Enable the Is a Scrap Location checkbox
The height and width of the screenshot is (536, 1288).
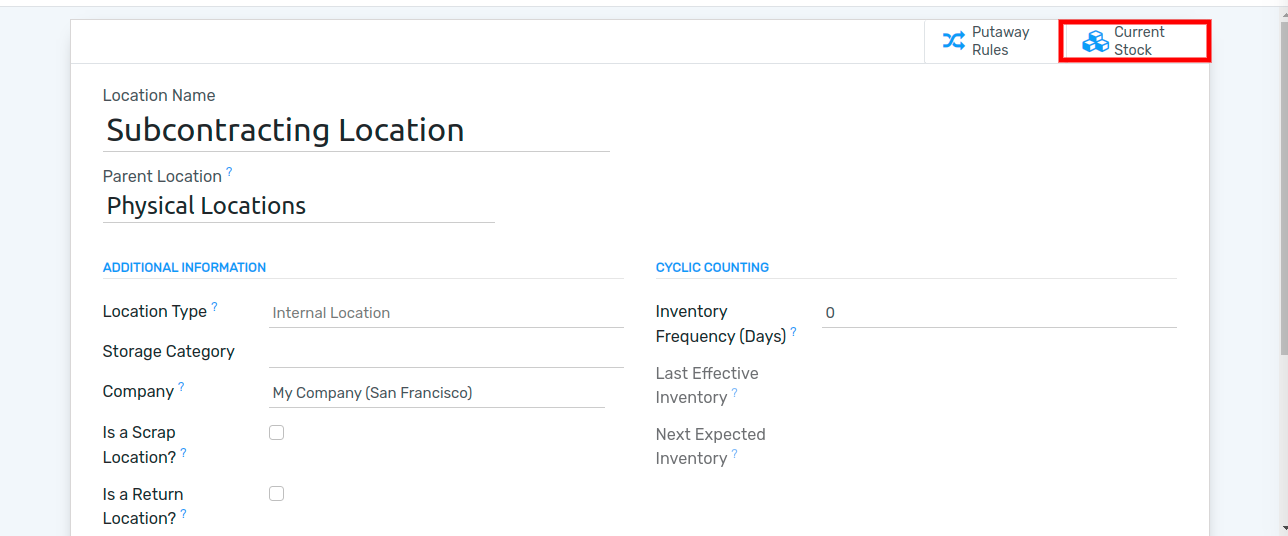coord(277,433)
